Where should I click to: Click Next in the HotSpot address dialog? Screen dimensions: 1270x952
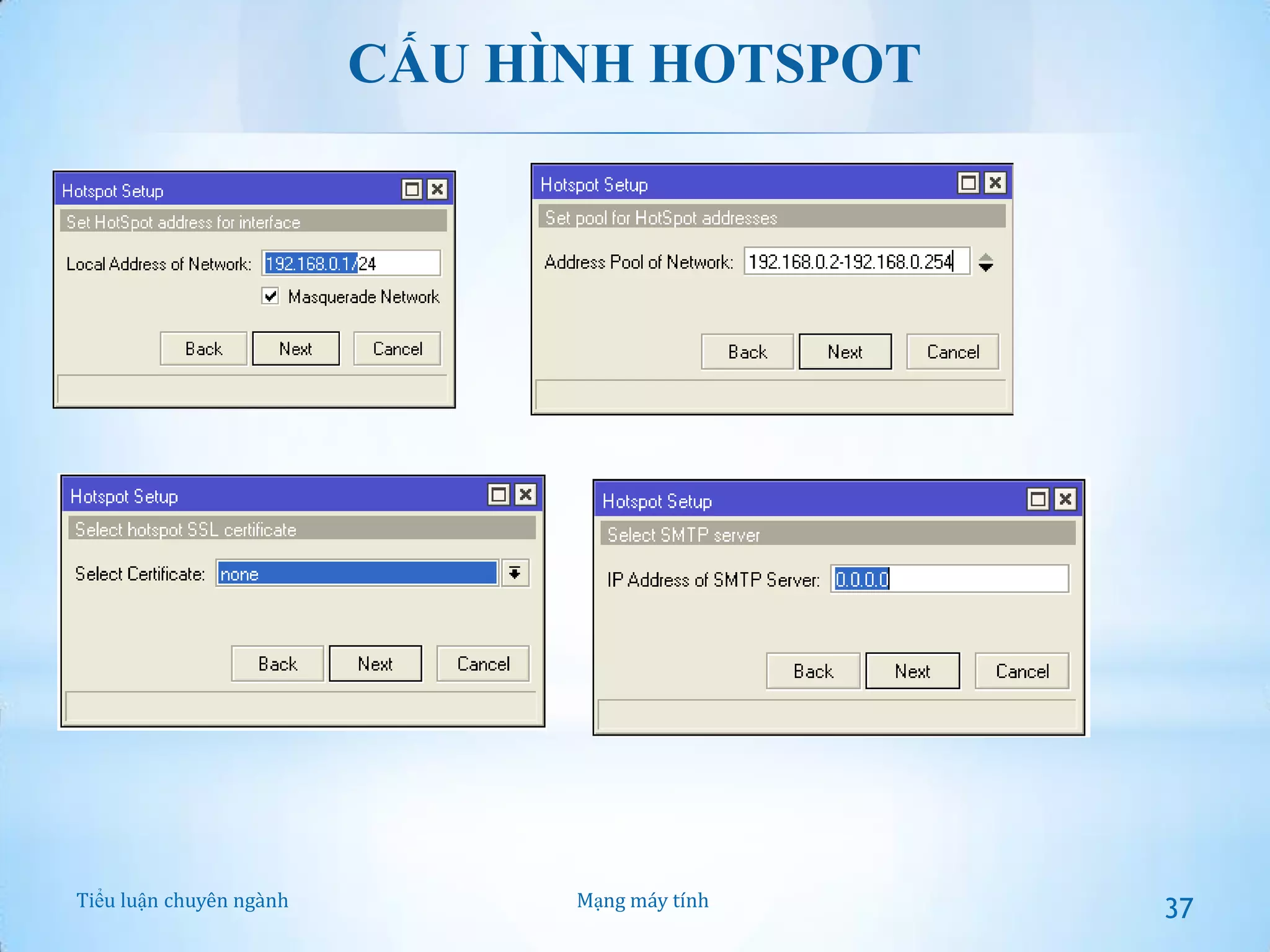[296, 349]
